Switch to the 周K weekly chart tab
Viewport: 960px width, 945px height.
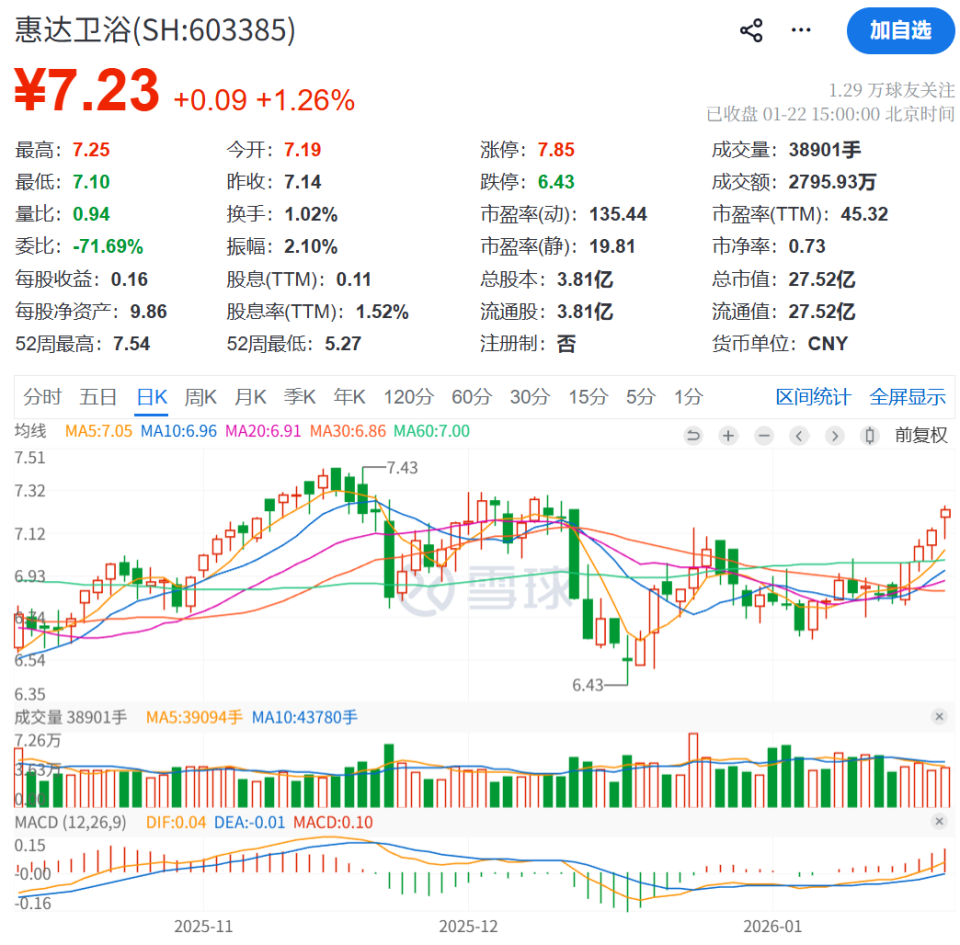click(x=200, y=396)
